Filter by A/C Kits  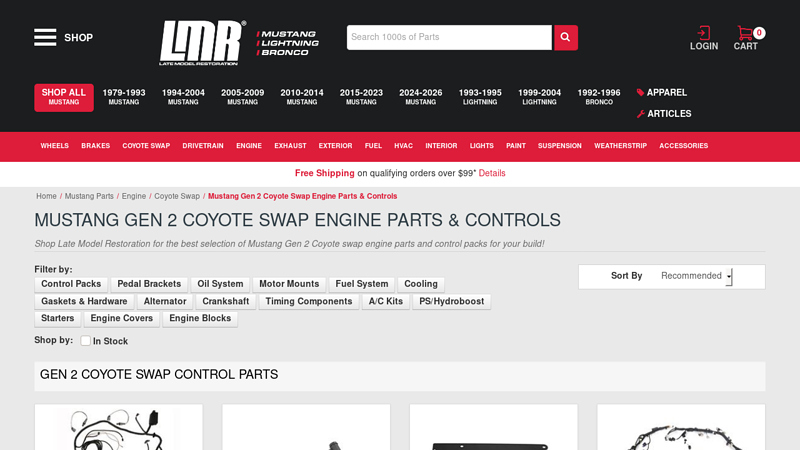[386, 302]
